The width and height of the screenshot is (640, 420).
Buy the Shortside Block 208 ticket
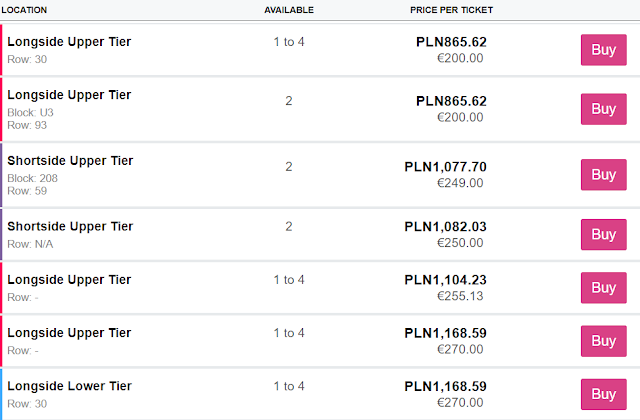603,174
